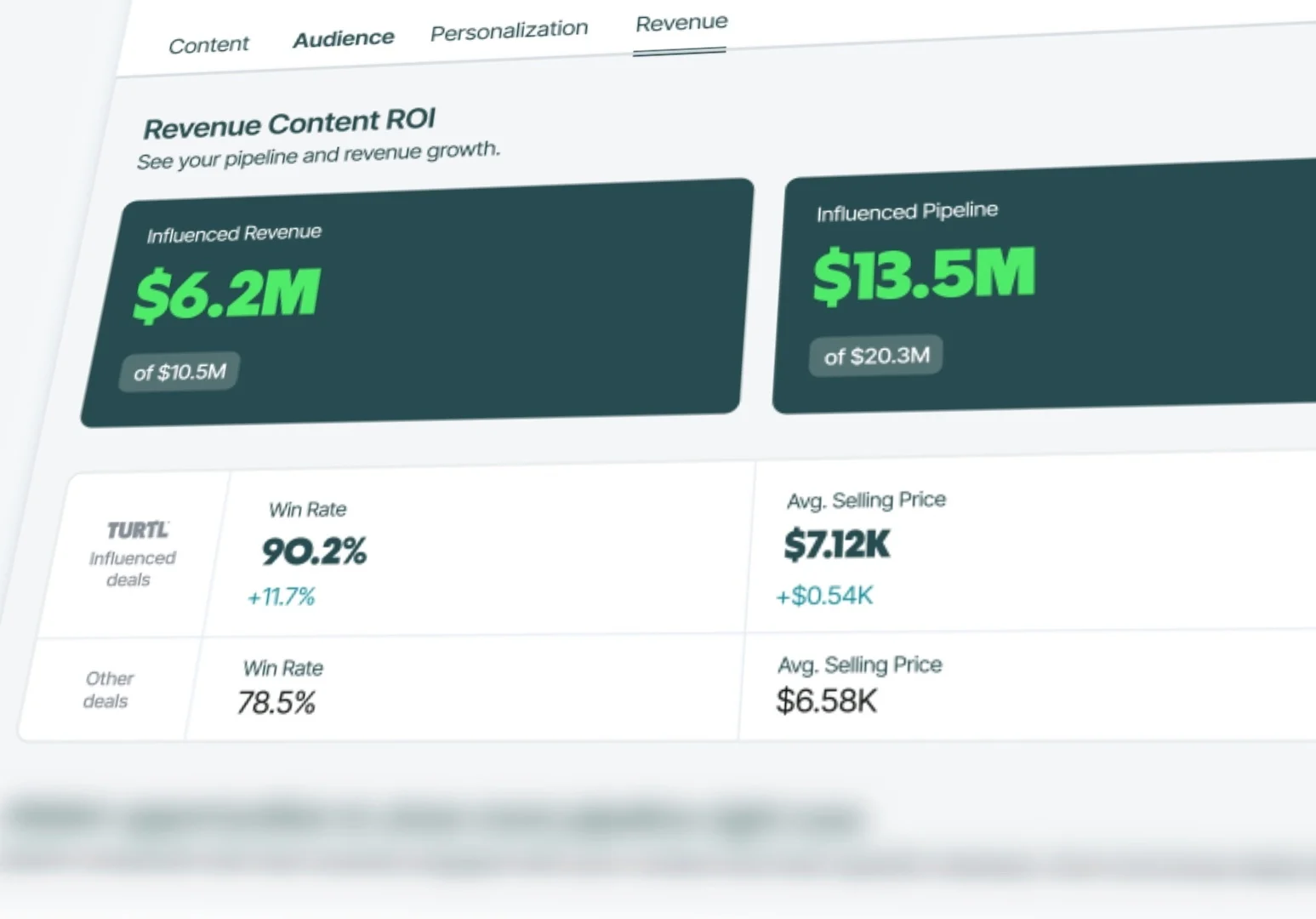Select the $7.12K average selling price
This screenshot has height=919, width=1316.
pyautogui.click(x=837, y=544)
